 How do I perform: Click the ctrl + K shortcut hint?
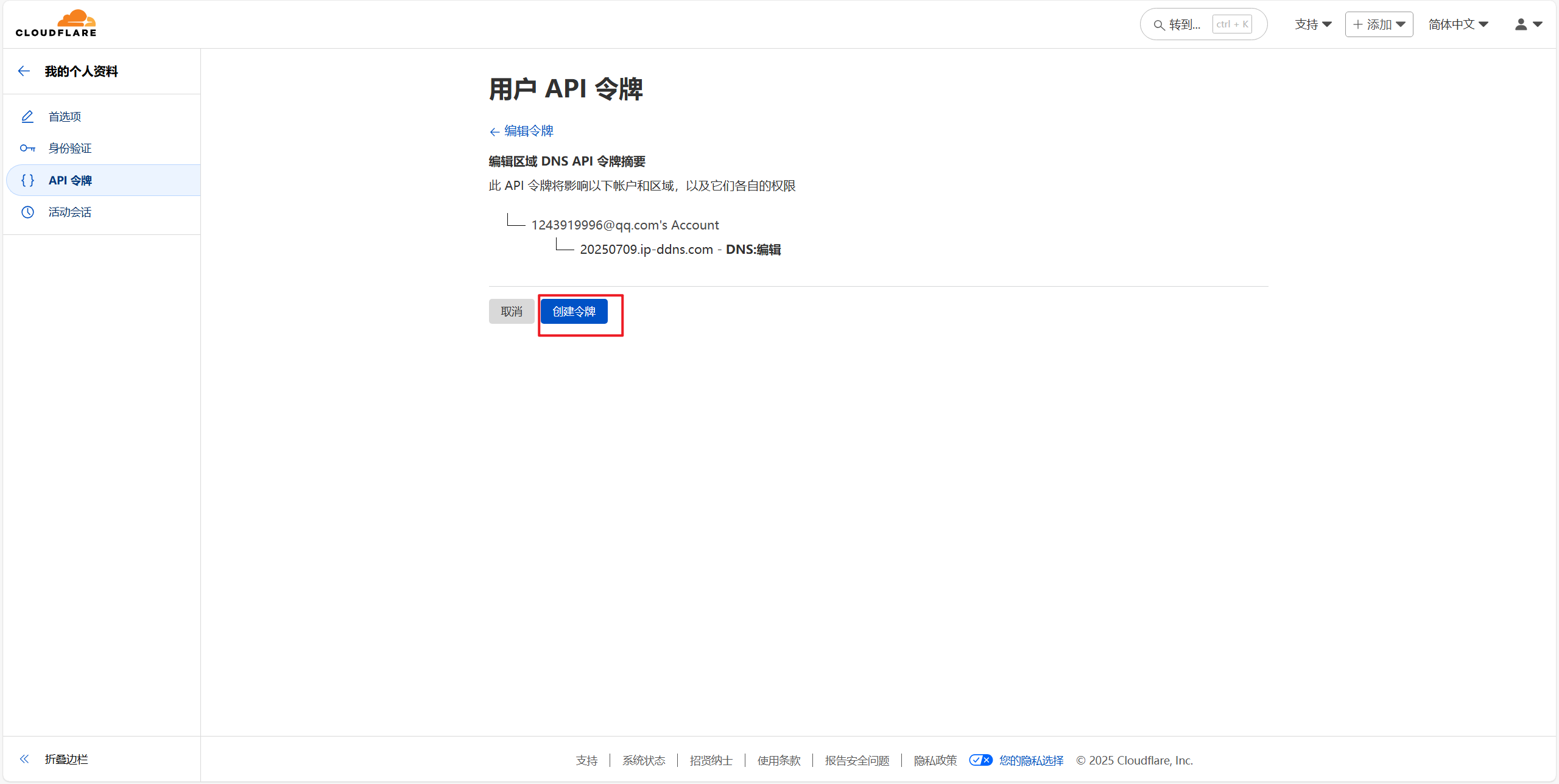[x=1232, y=24]
